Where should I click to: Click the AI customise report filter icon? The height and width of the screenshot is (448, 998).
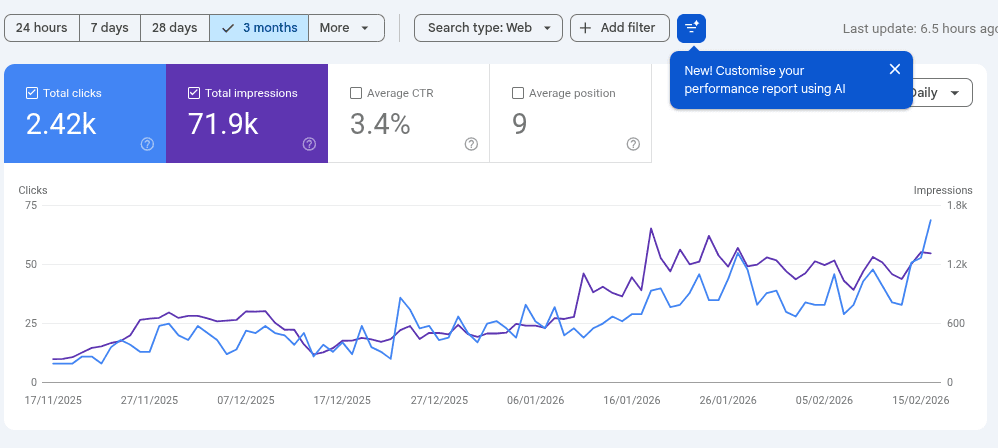691,28
